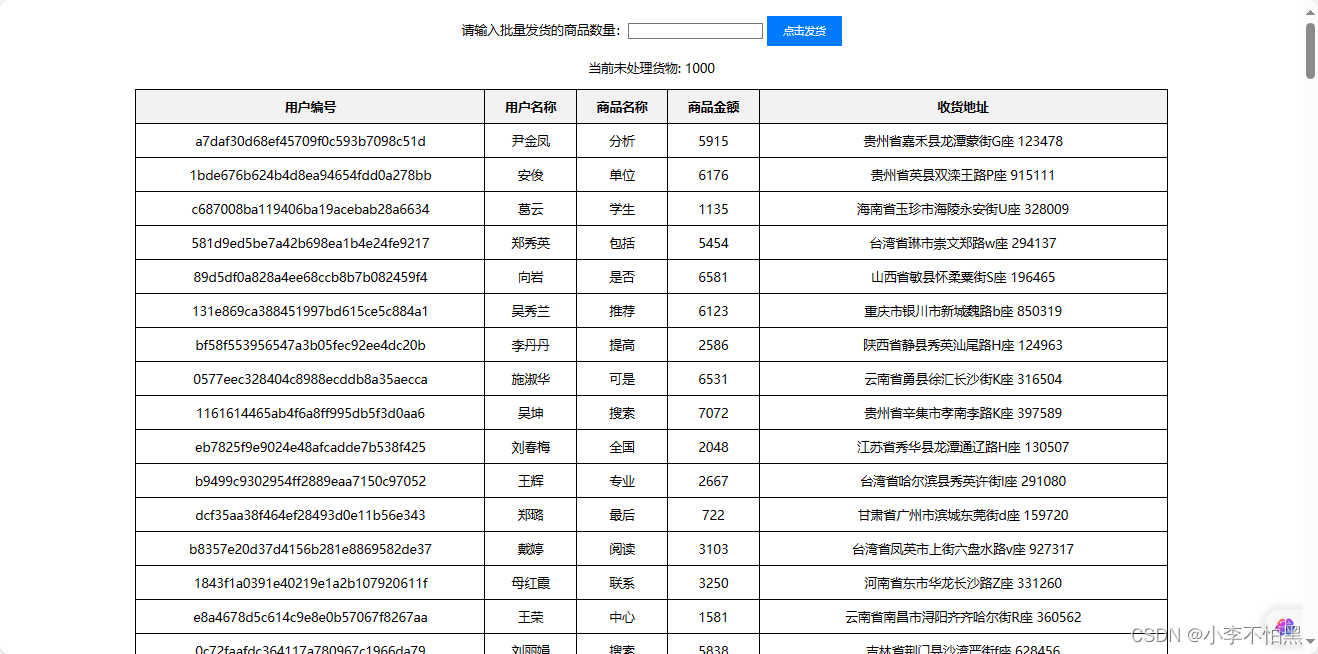Screen dimensions: 1318x654
Task: Click the blue 点击发货 button
Action: [804, 31]
